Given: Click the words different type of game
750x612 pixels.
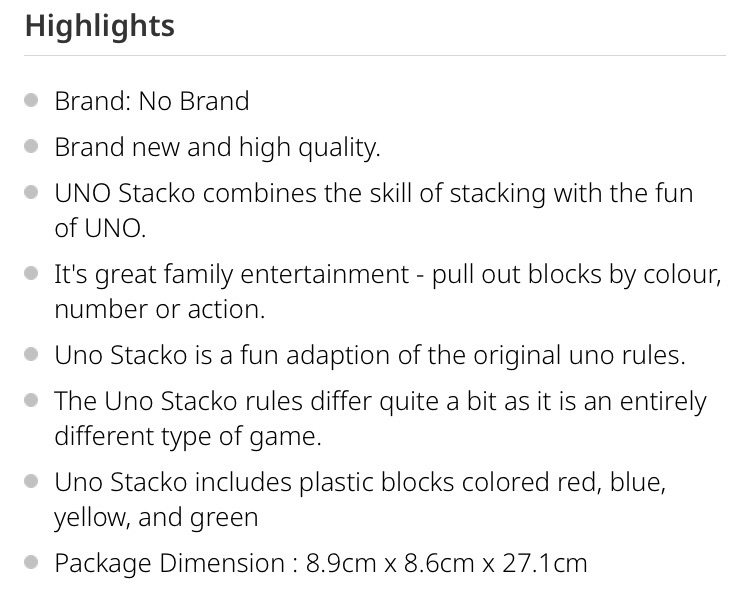Looking at the screenshot, I should pyautogui.click(x=188, y=436).
